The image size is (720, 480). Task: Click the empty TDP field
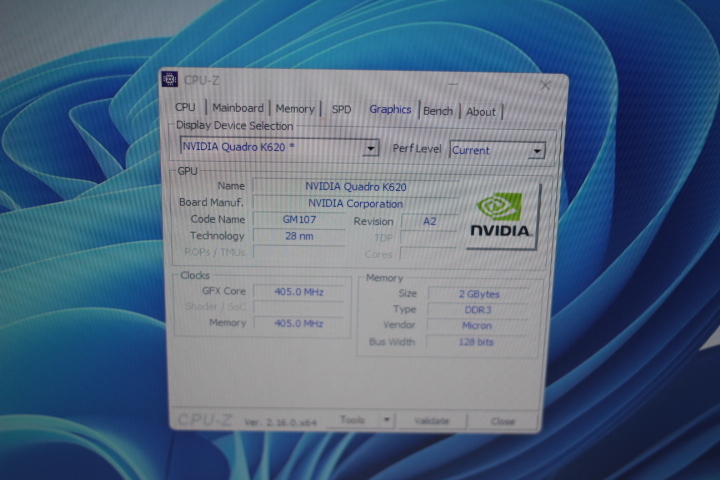429,238
